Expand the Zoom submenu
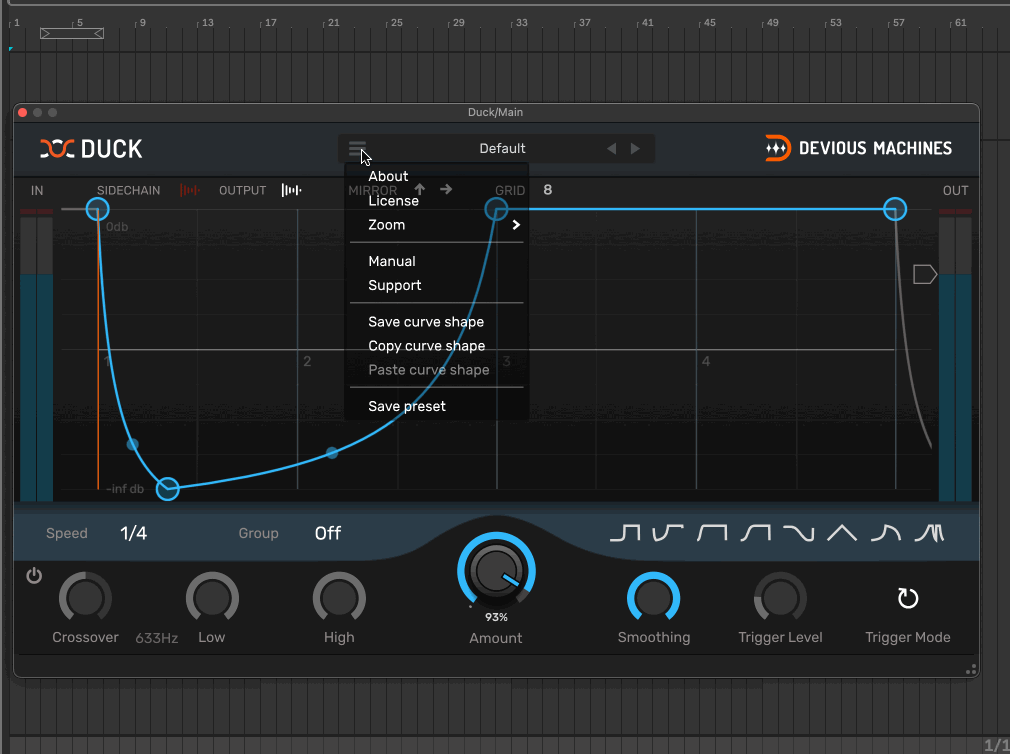Image resolution: width=1010 pixels, height=754 pixels. (437, 225)
